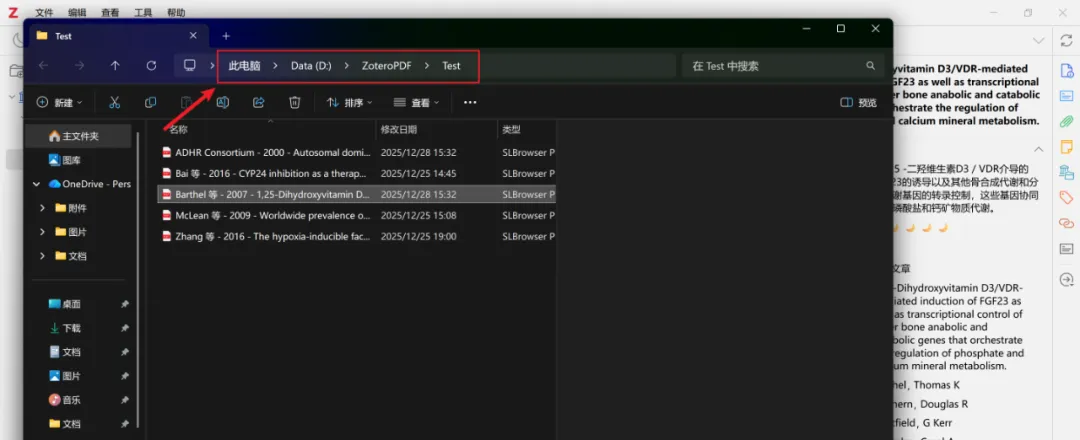Click the navigation pane vertical scrollbar
The width and height of the screenshot is (1080, 440).
pyautogui.click(x=138, y=279)
